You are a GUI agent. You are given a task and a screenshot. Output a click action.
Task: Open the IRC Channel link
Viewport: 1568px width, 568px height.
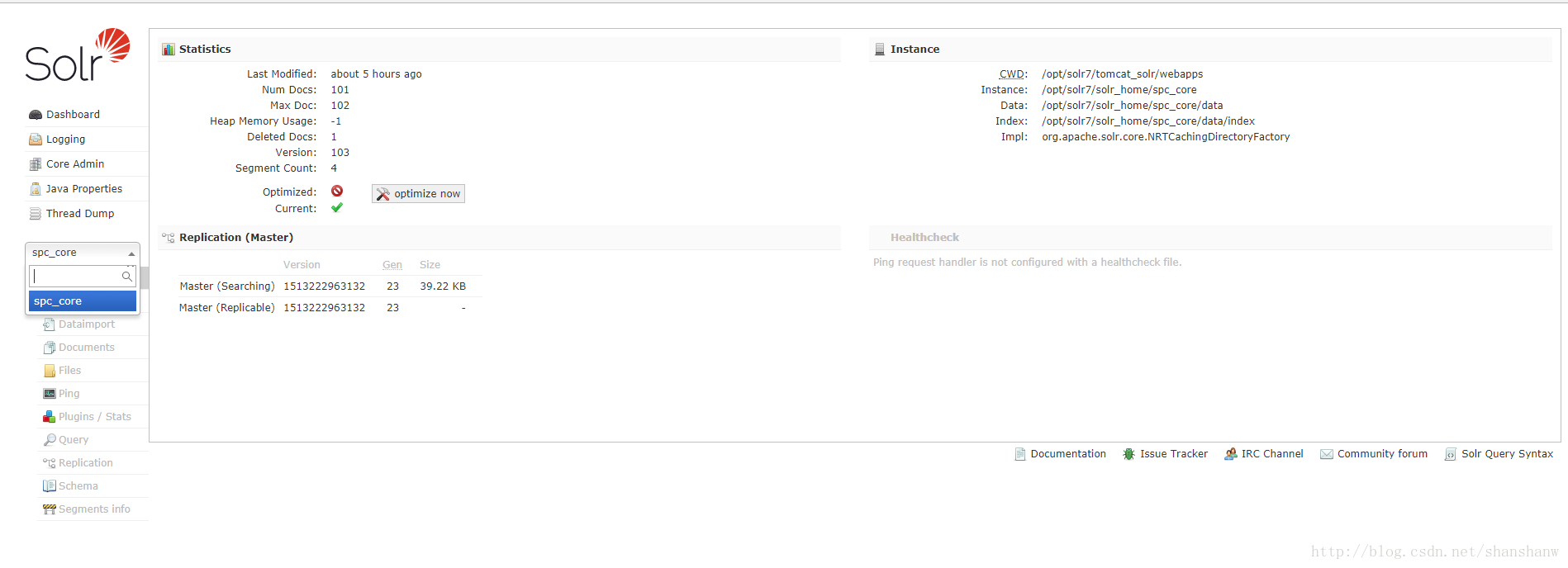click(1272, 454)
